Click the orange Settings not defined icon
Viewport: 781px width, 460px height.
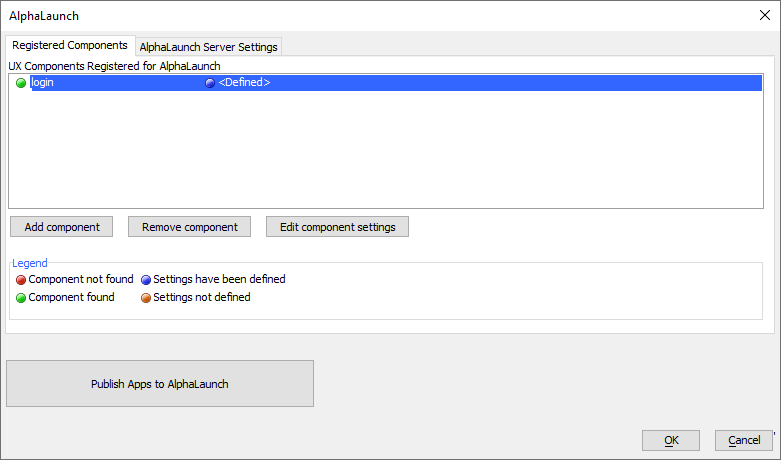(146, 298)
